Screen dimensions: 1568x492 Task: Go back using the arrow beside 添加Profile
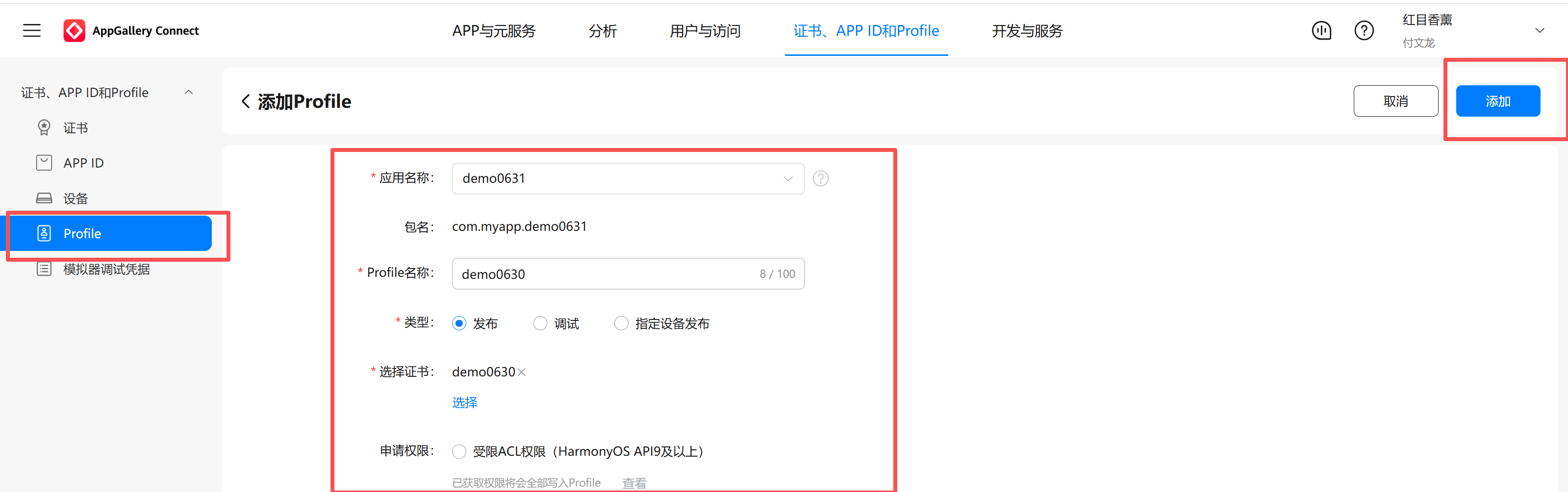(246, 101)
